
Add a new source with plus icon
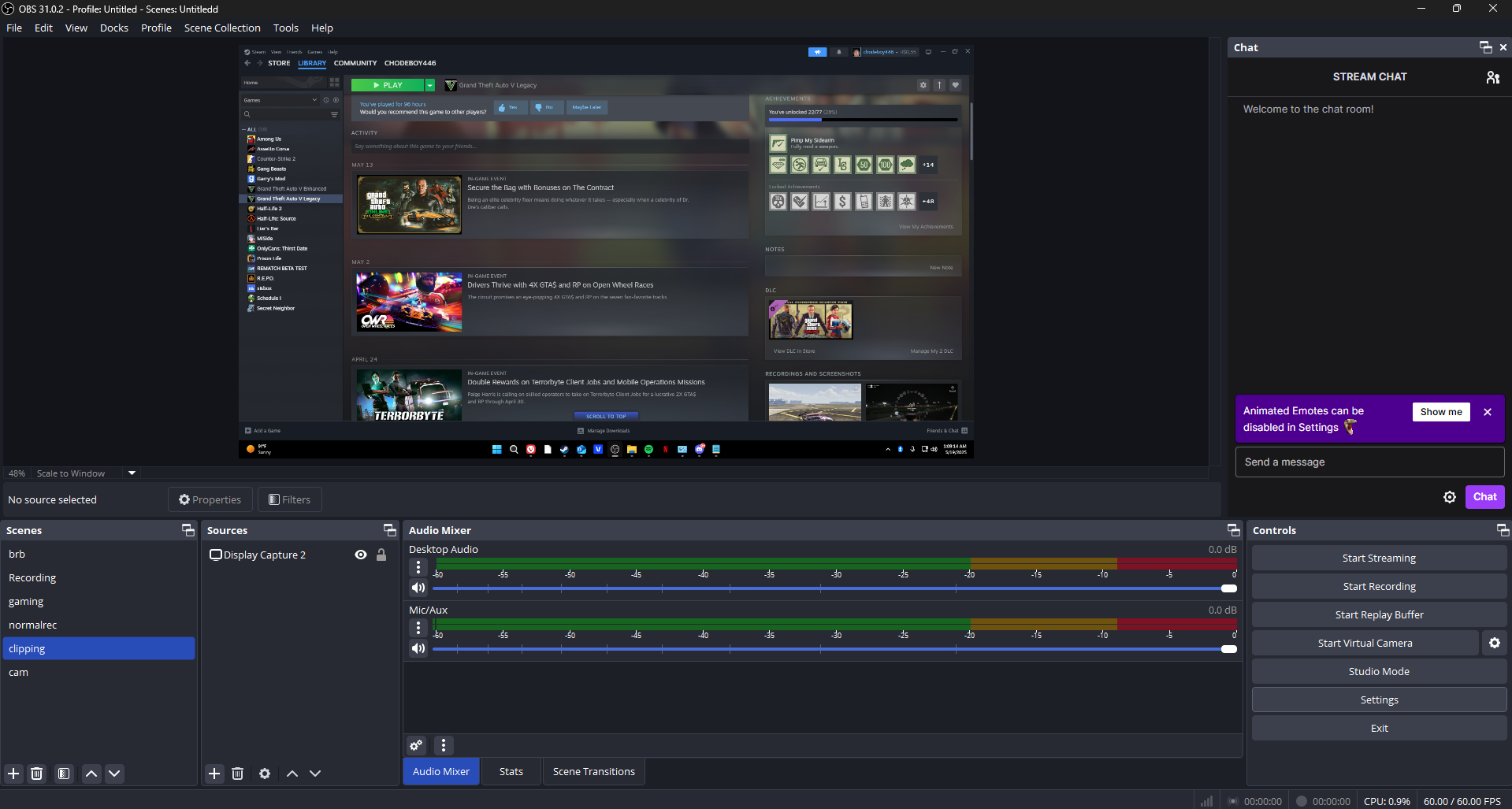(214, 774)
